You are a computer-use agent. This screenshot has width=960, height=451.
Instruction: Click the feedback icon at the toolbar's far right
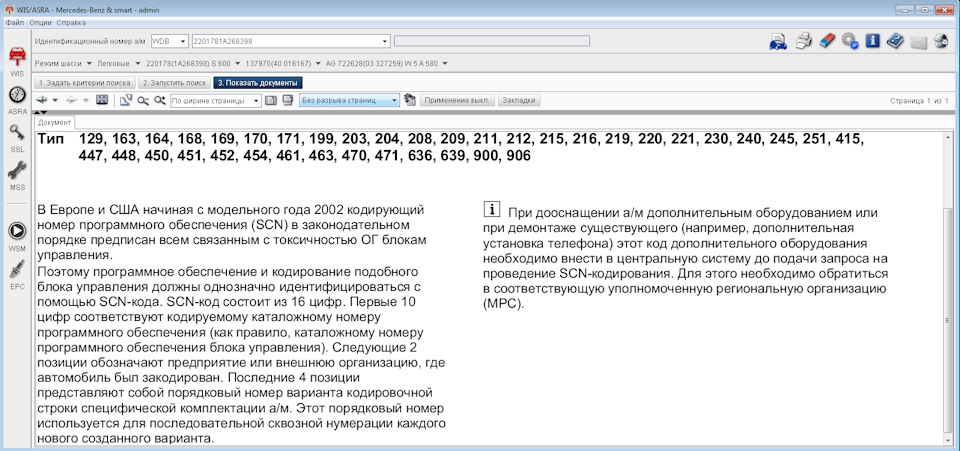[941, 42]
